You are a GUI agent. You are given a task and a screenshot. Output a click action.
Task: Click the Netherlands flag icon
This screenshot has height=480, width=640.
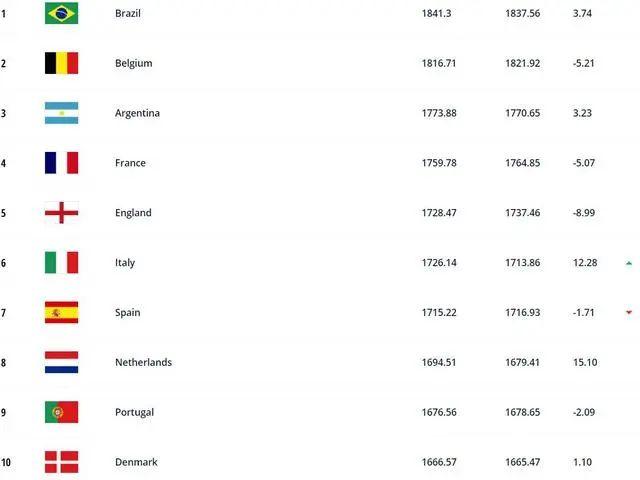[61, 362]
